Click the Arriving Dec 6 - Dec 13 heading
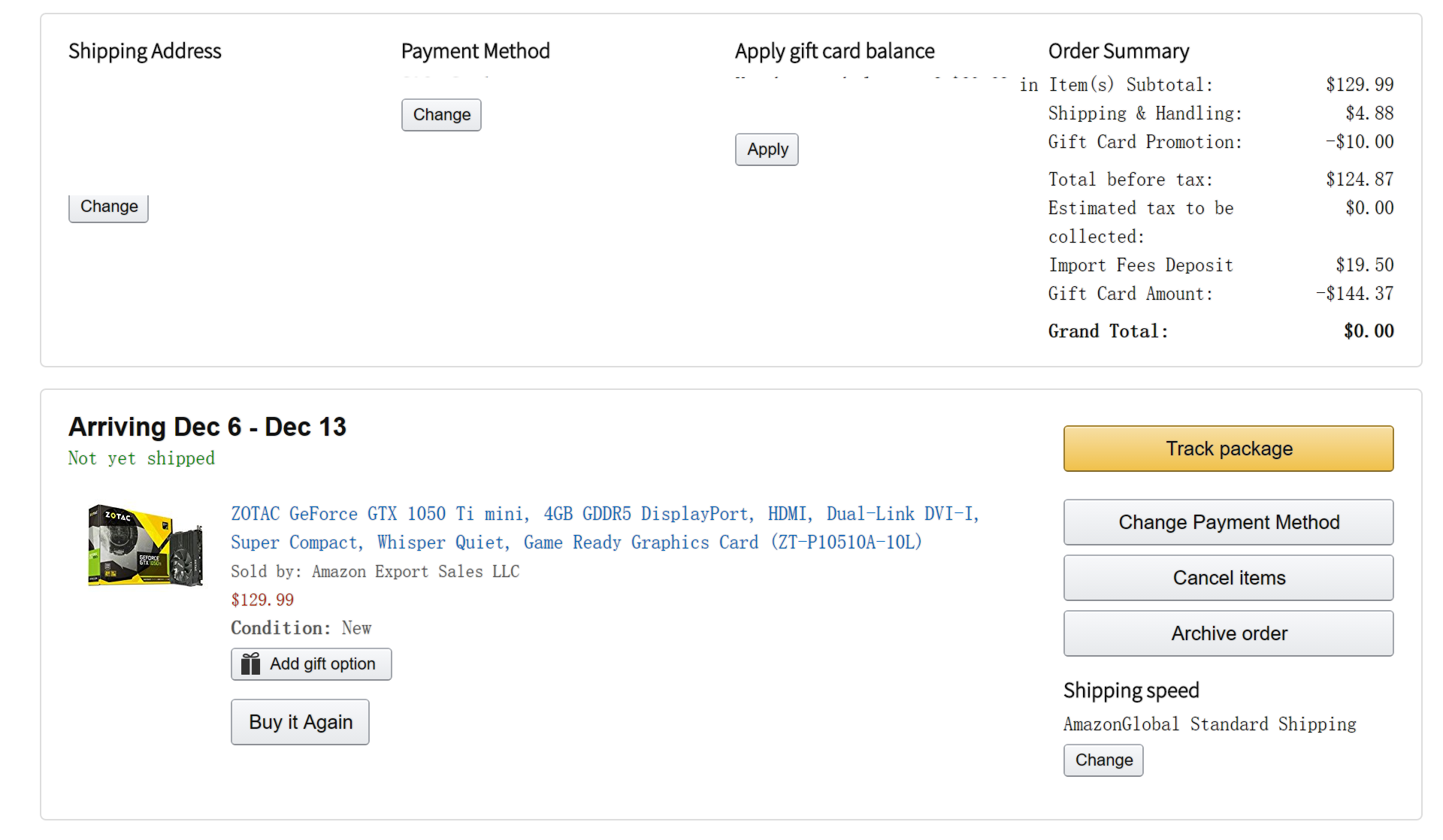Image resolution: width=1443 pixels, height=840 pixels. [x=207, y=427]
